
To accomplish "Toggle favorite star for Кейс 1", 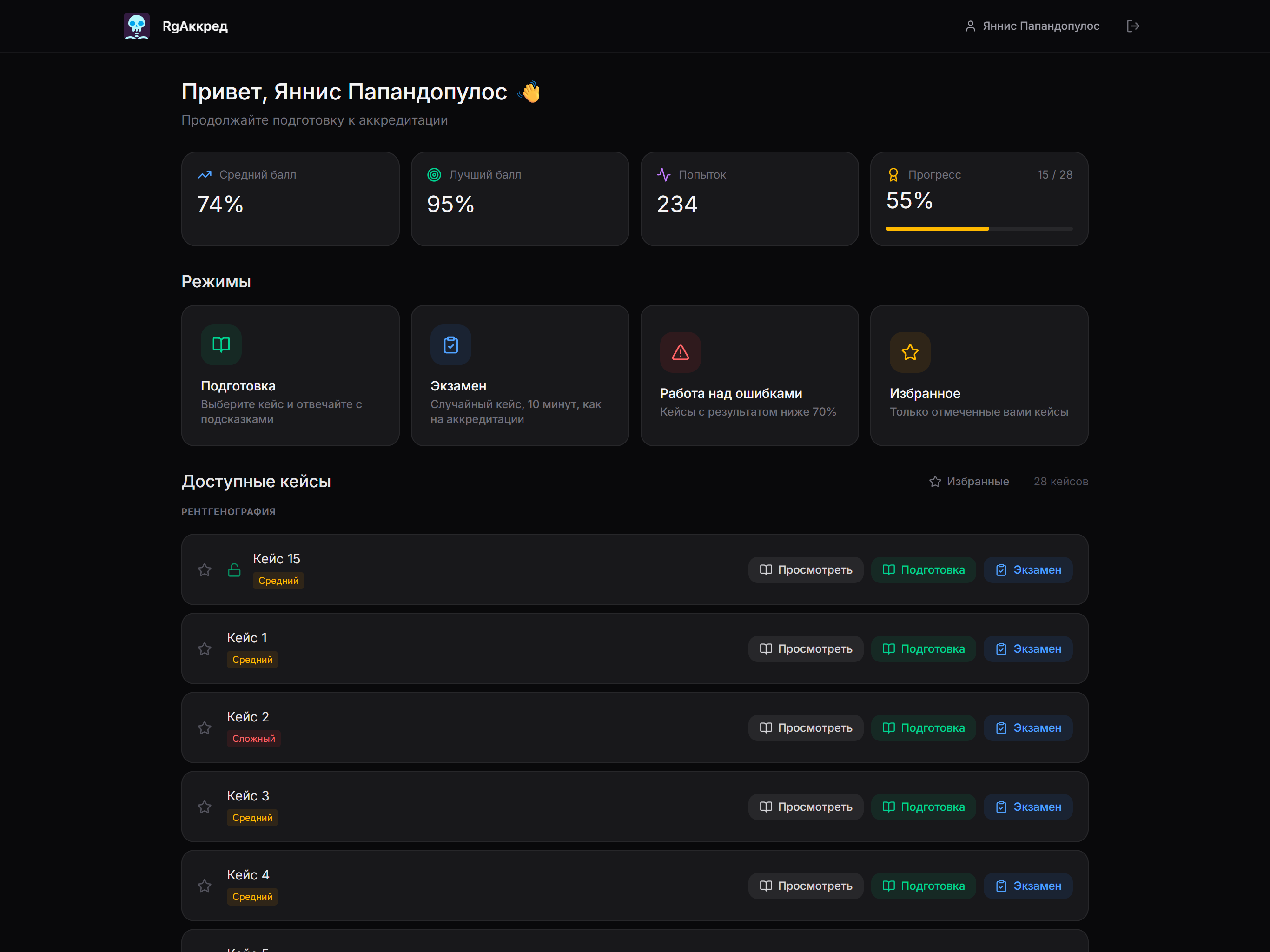I will point(205,649).
